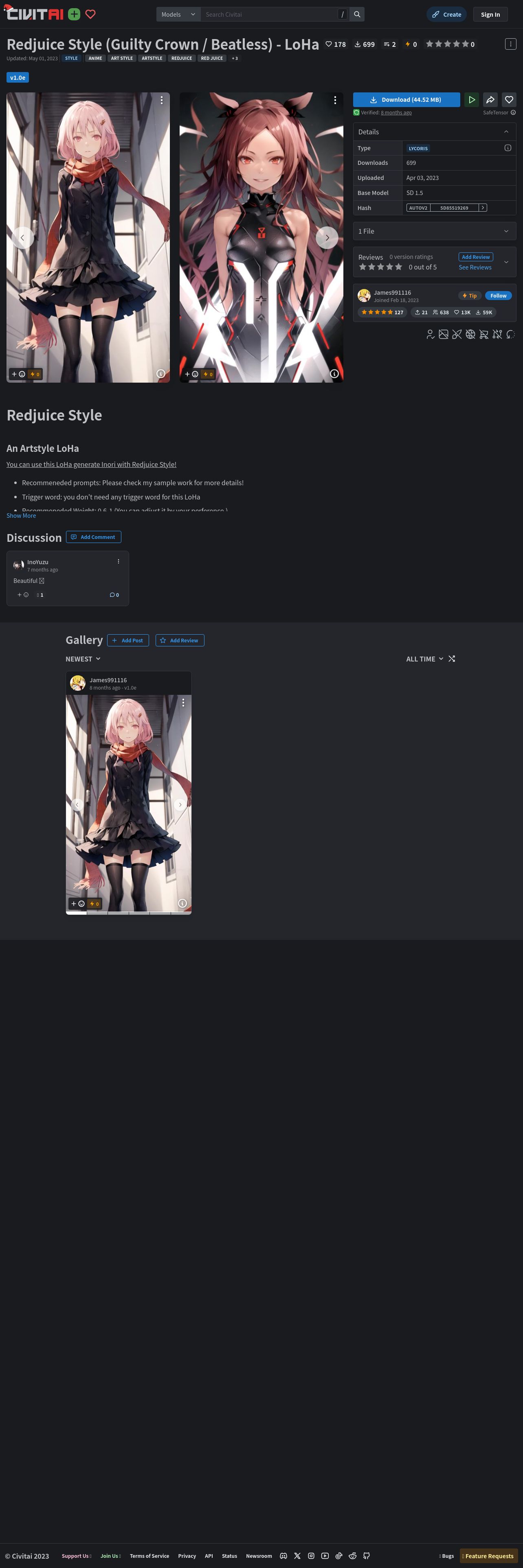This screenshot has width=523, height=1568.
Task: Click info icon on first preview image
Action: coord(161,374)
